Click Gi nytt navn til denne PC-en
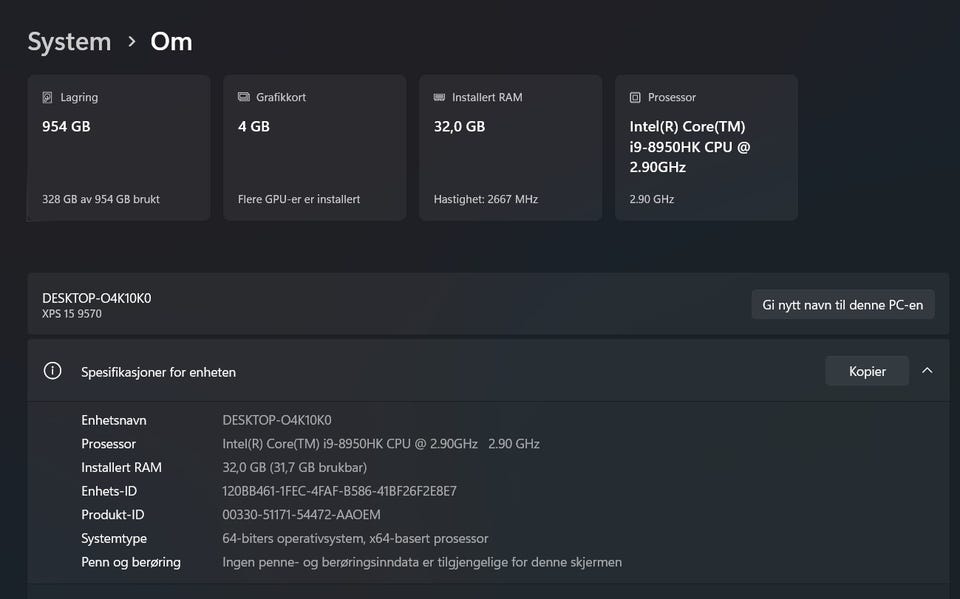 pos(842,305)
